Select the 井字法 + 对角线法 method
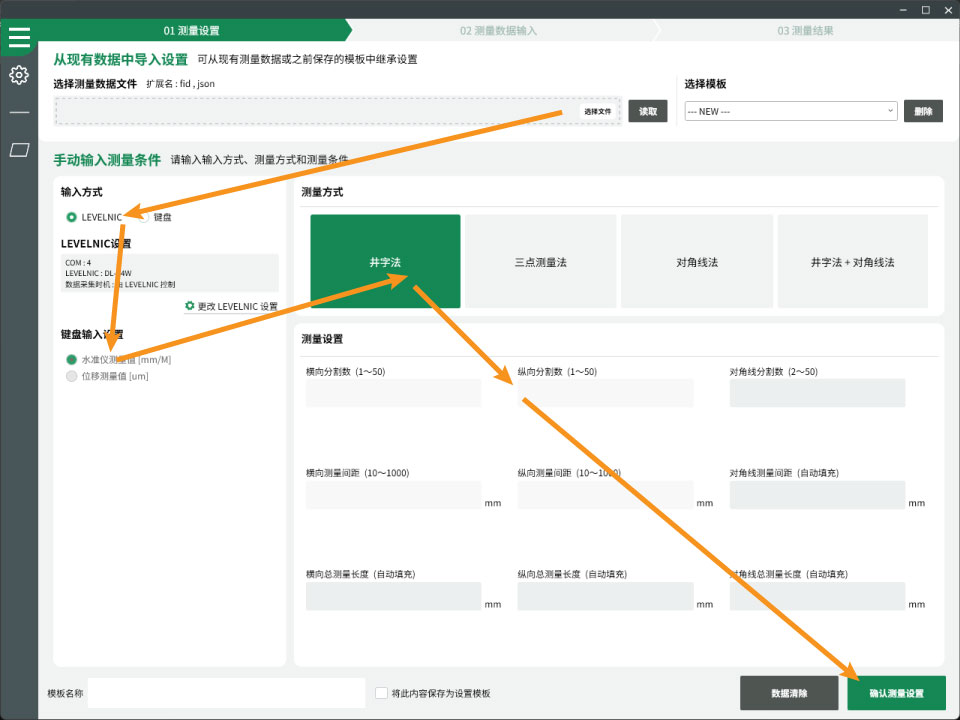 click(x=856, y=260)
